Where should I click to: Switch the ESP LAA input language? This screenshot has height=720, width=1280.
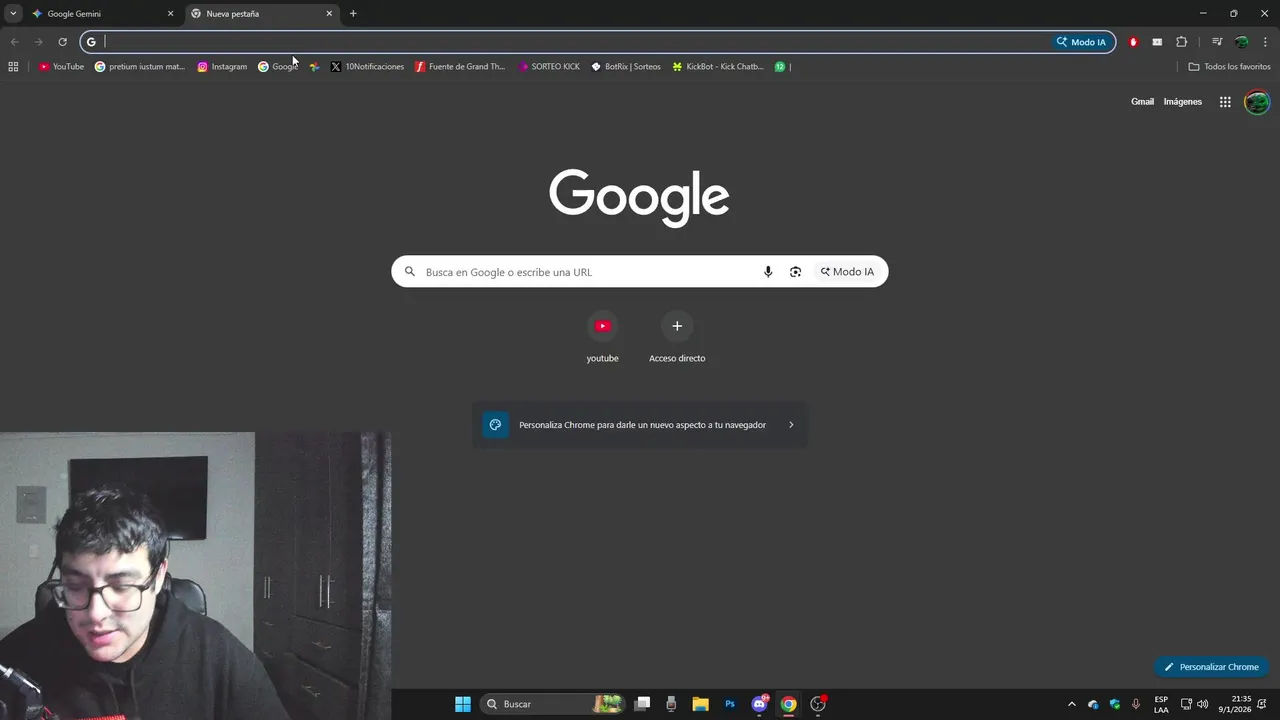coord(1161,704)
